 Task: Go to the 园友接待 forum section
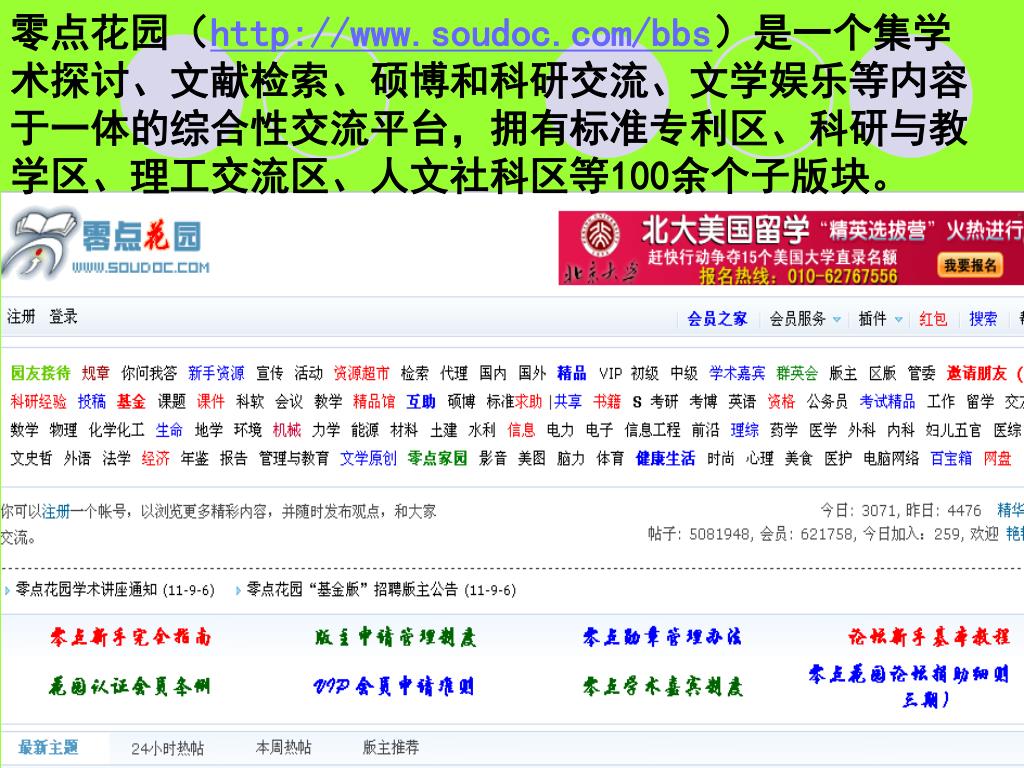pyautogui.click(x=40, y=373)
